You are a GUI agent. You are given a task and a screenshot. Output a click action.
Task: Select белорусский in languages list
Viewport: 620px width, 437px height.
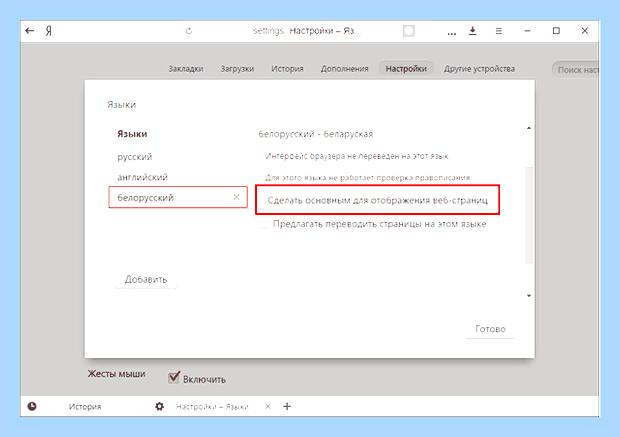coord(178,197)
